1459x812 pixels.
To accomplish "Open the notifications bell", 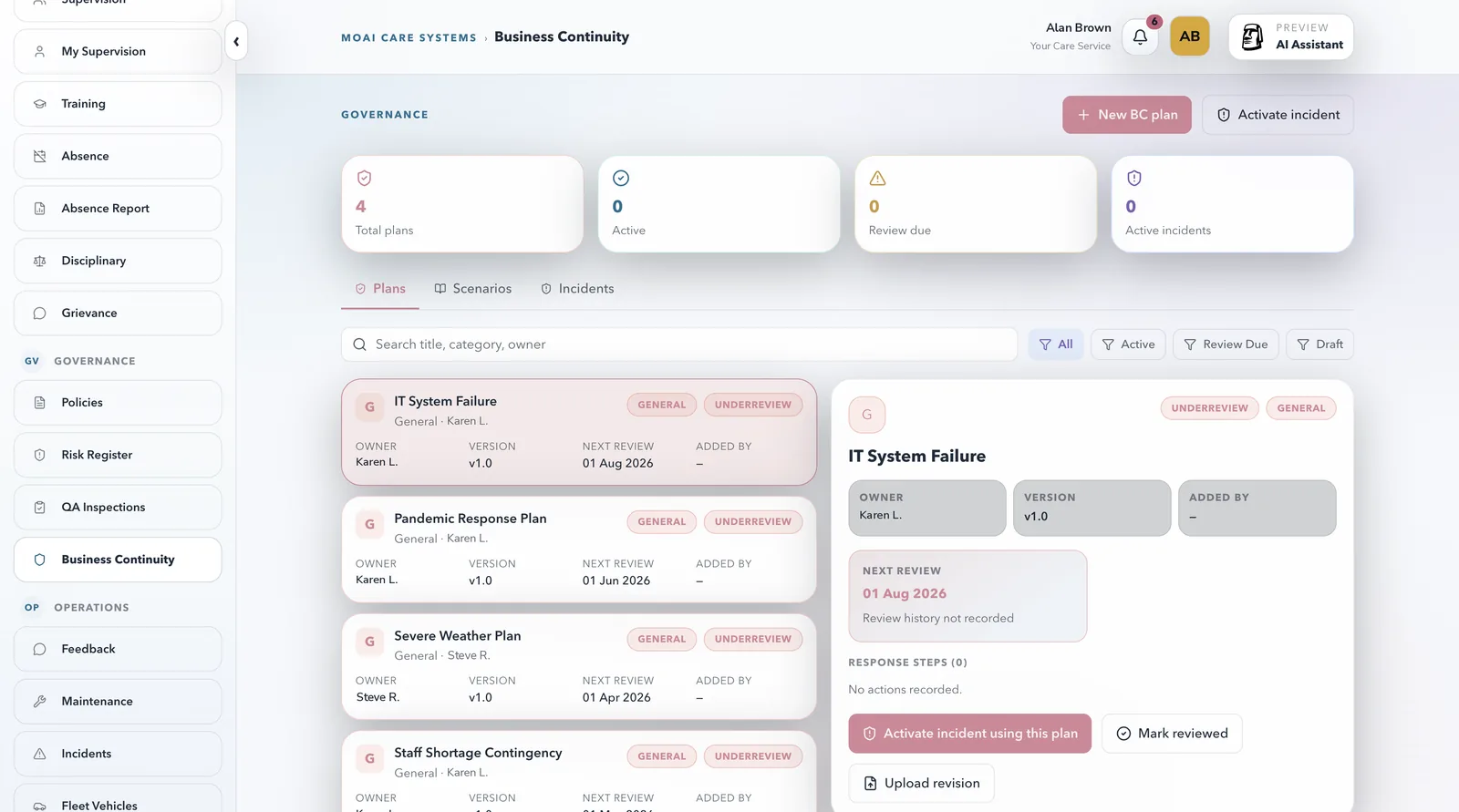I will (x=1140, y=36).
